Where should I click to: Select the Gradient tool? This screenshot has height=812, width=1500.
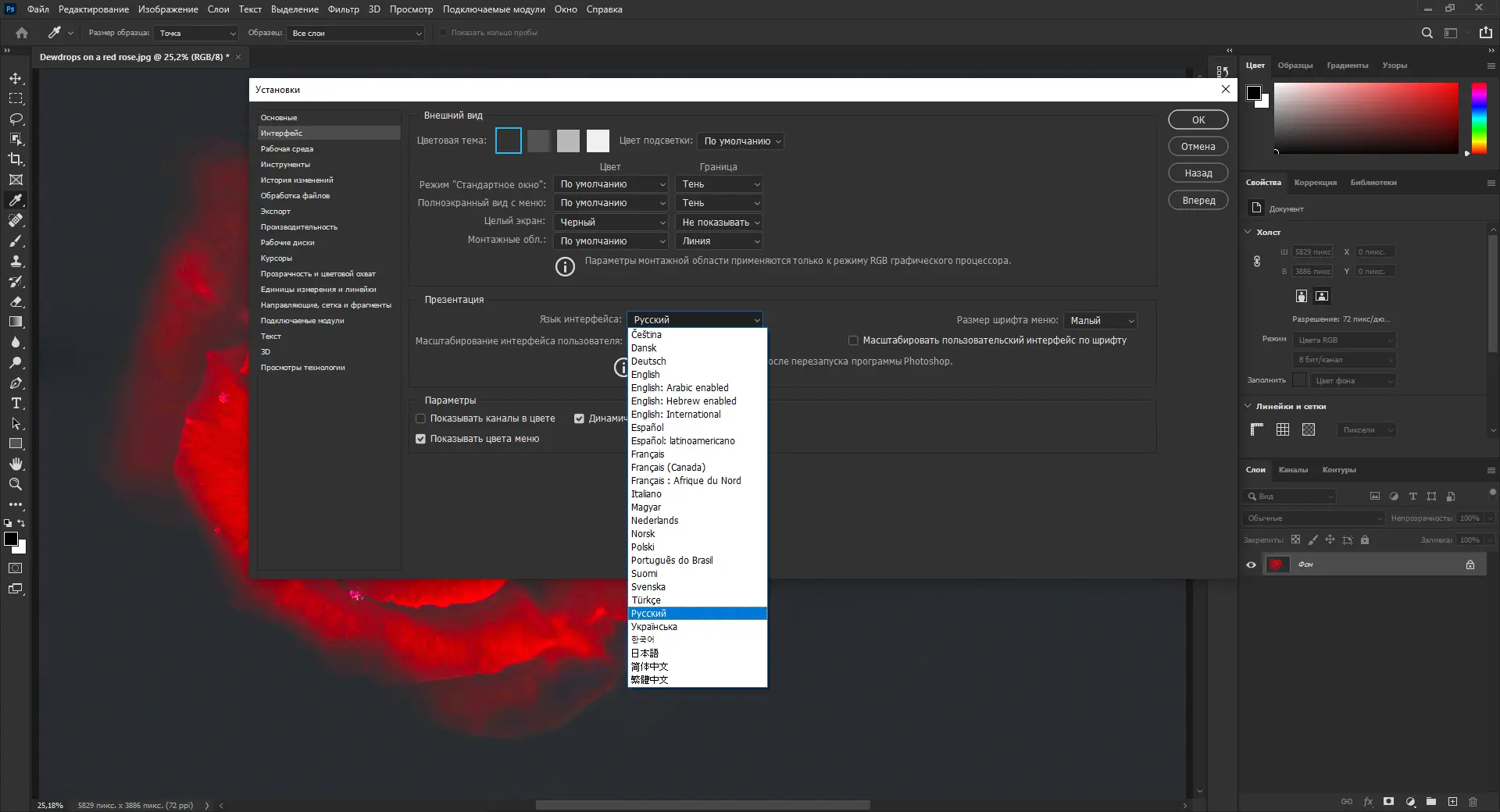(16, 322)
